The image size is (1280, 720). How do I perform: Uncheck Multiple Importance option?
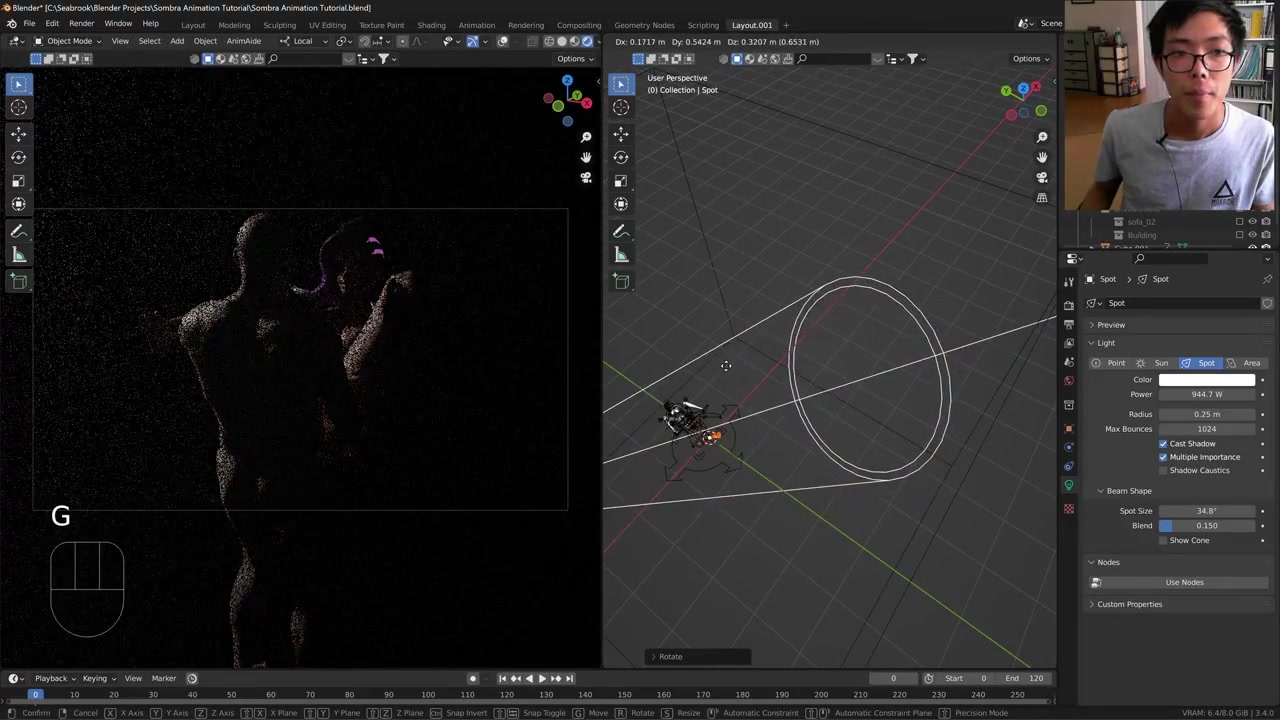click(x=1163, y=457)
